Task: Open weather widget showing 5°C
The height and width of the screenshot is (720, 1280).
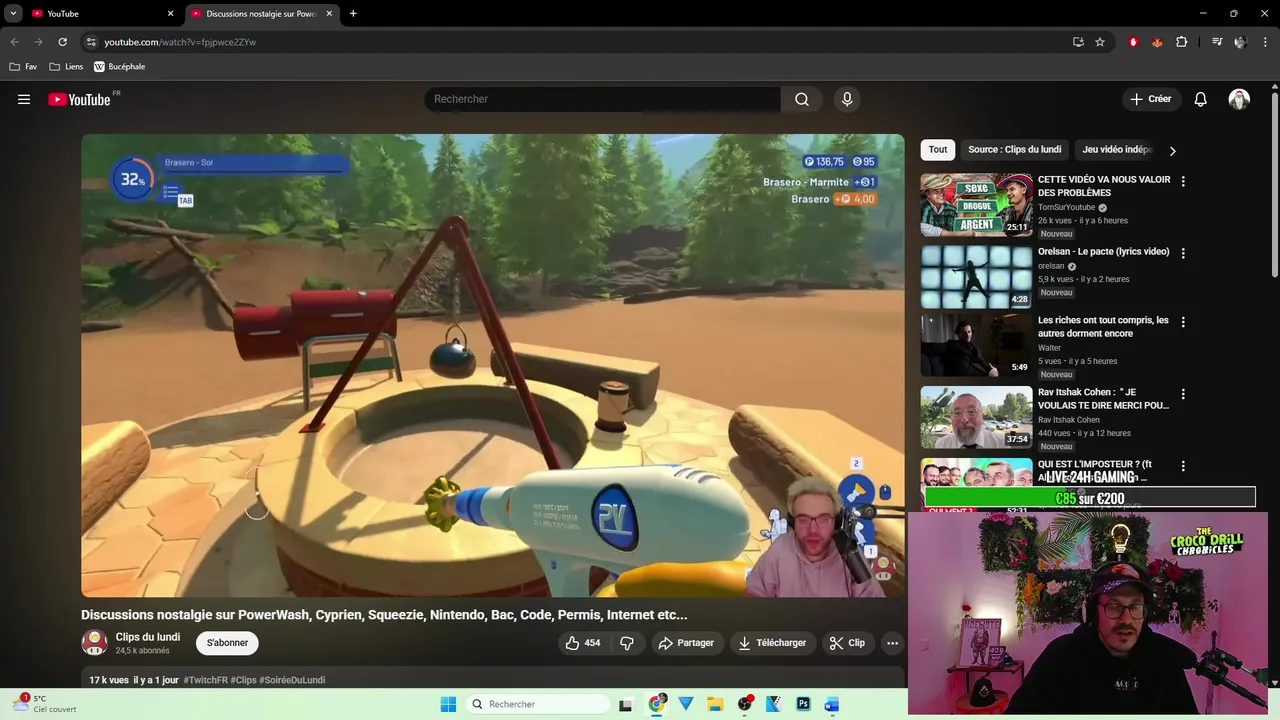Action: click(44, 704)
